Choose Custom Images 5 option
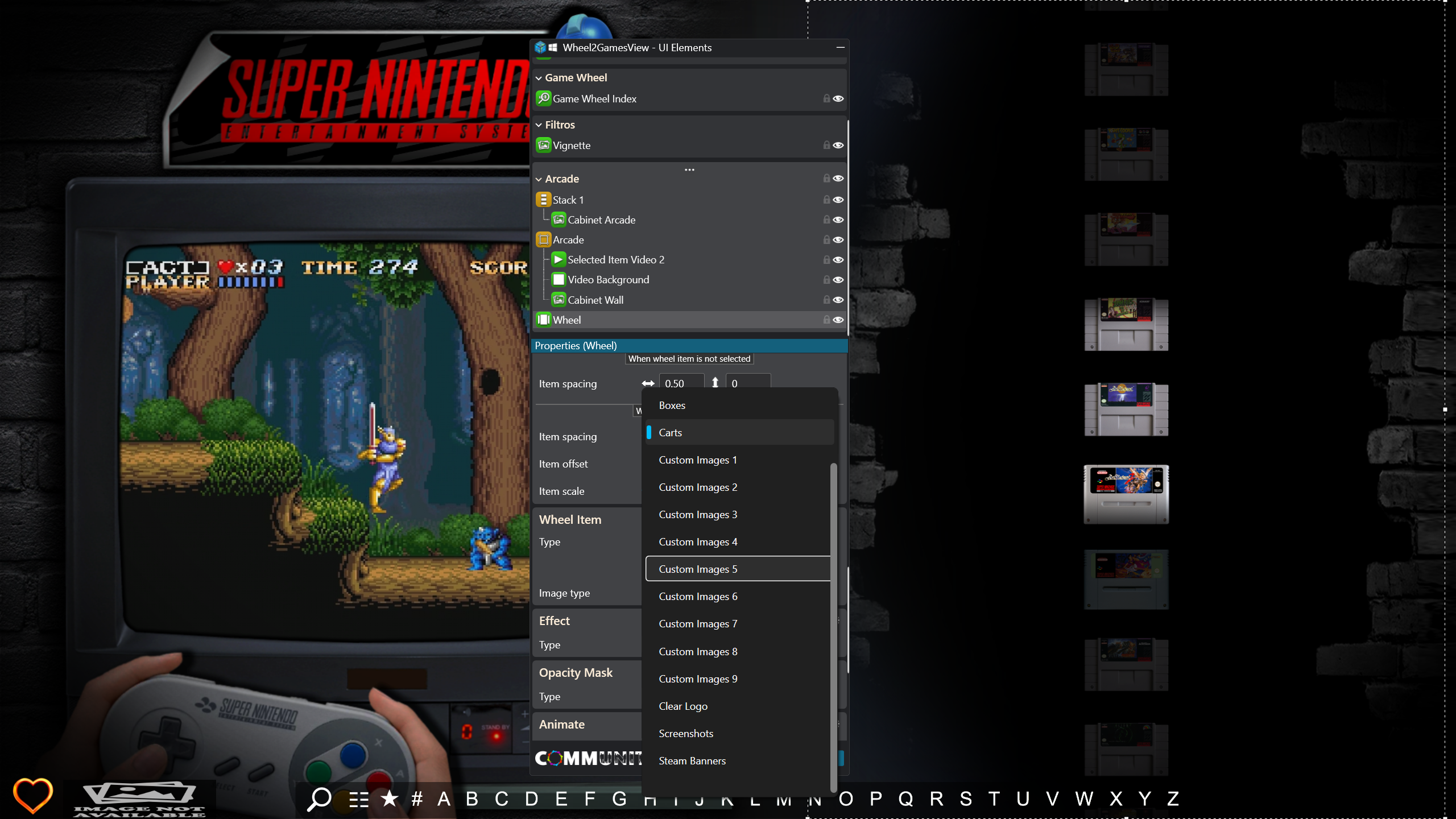The width and height of the screenshot is (1456, 819). [738, 569]
